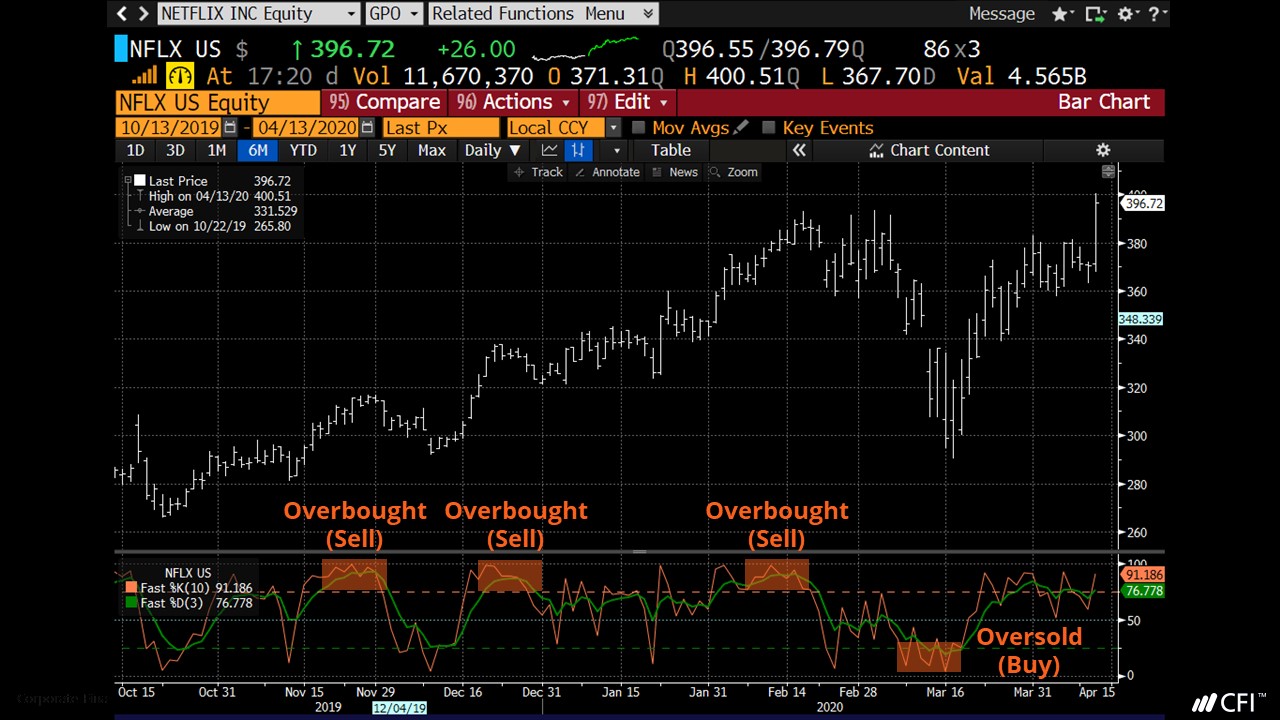1280x720 pixels.
Task: Open calendar picker for start date 10/13/2019
Action: pos(230,127)
